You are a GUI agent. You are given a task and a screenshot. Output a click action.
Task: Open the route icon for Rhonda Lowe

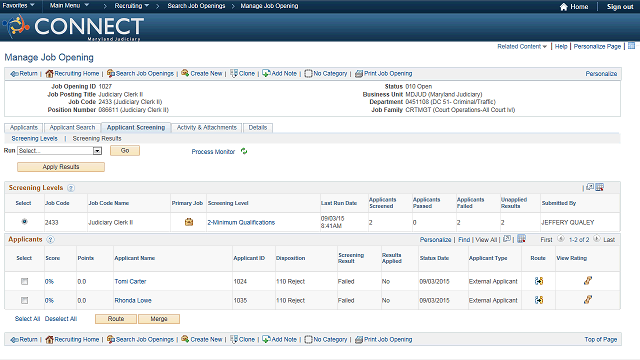coord(539,300)
